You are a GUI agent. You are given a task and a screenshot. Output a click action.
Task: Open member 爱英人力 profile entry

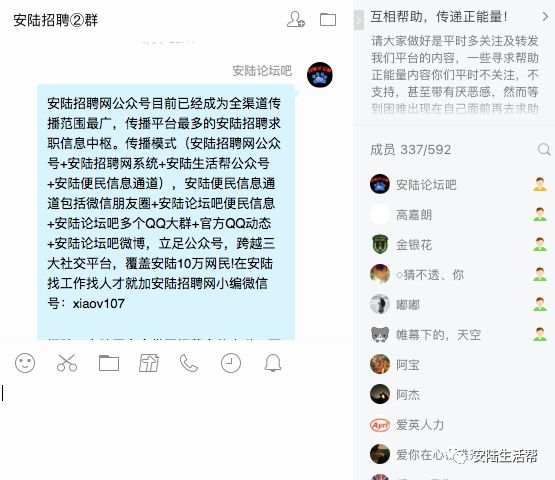tap(459, 424)
